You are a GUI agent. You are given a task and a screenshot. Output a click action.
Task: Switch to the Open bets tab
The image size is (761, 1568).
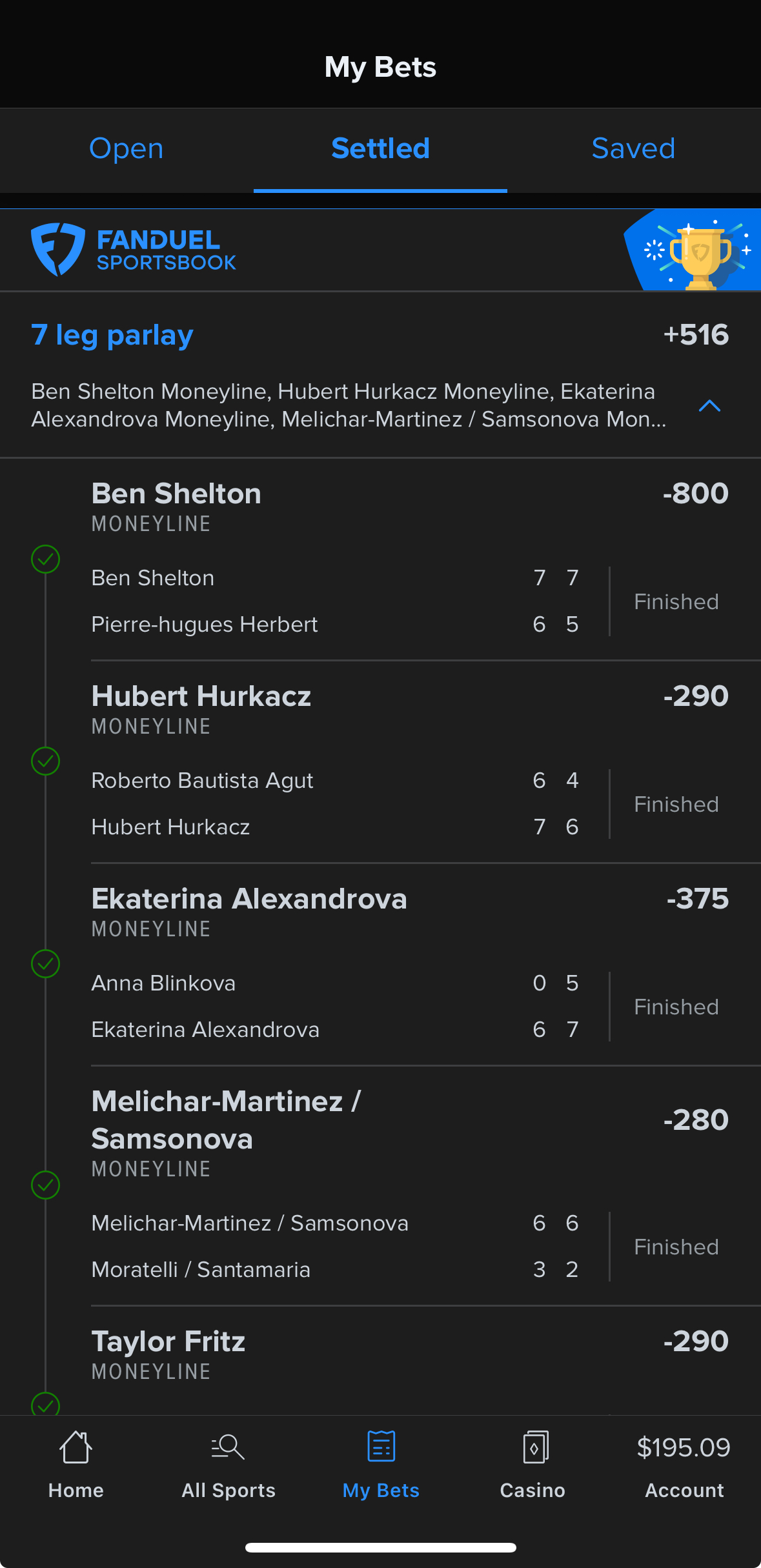pyautogui.click(x=127, y=149)
